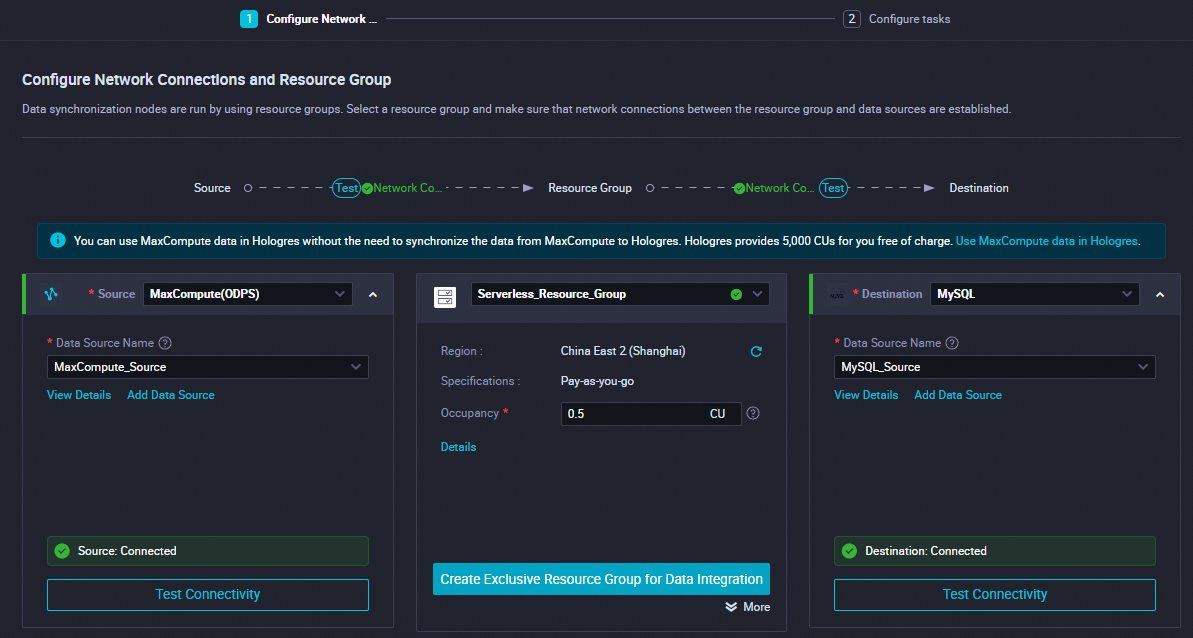1193x638 pixels.
Task: View Details of source data source
Action: [x=79, y=395]
